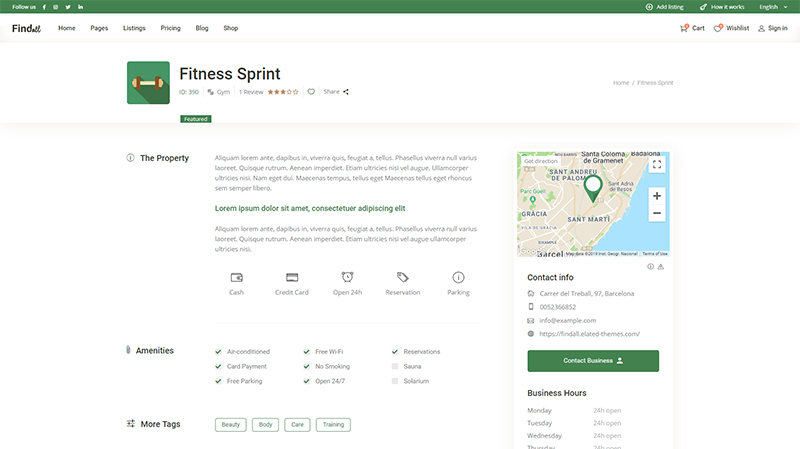Screen dimensions: 800x449
Task: Open the English language dropdown
Action: click(772, 7)
